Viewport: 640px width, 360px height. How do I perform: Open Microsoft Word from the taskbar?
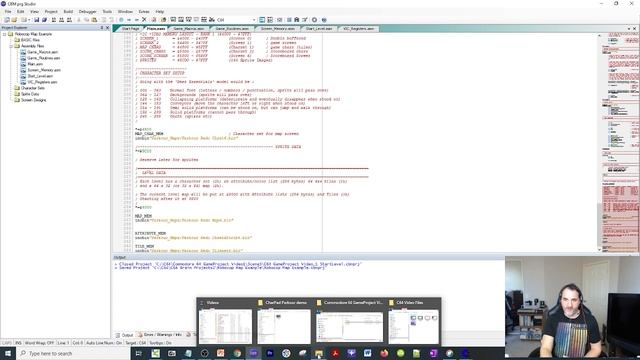[368, 353]
